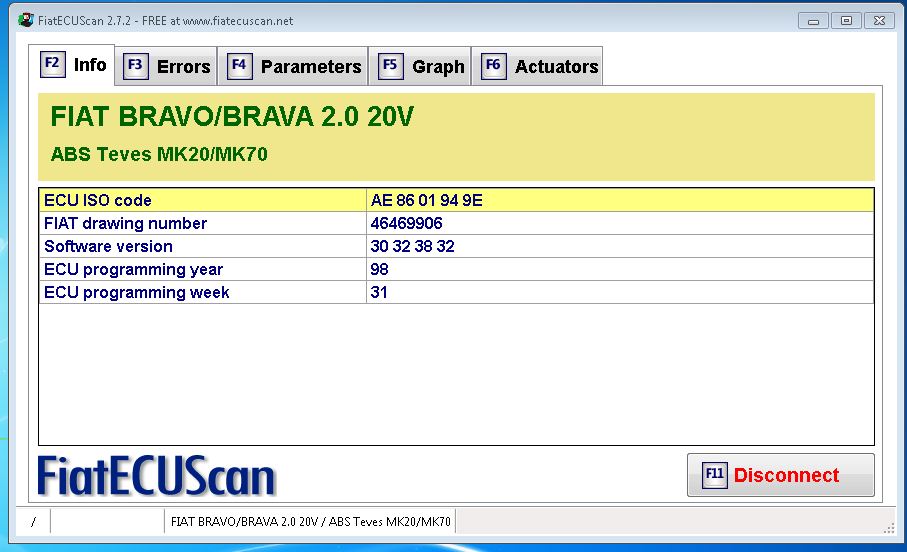Disconnect from the ECU

click(x=781, y=475)
